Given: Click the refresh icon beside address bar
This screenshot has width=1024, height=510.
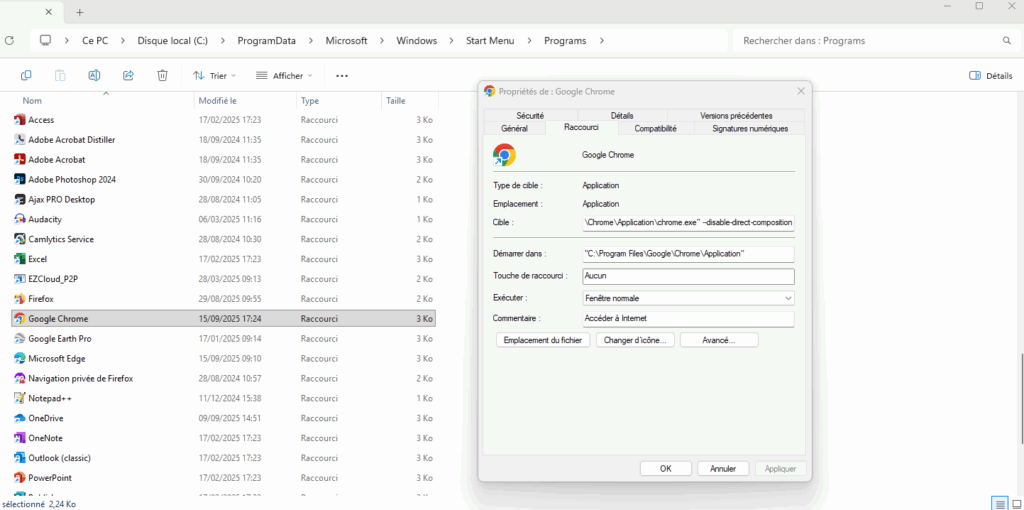Looking at the screenshot, I should [x=9, y=40].
